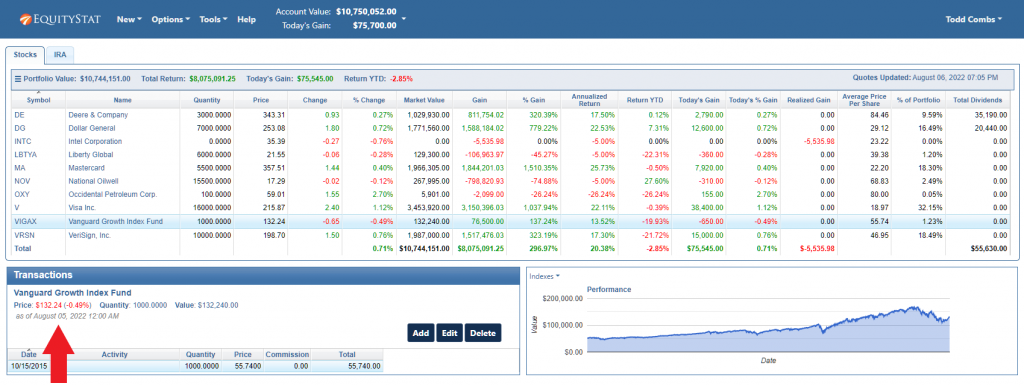Switch to the IRA tab
This screenshot has height=386, width=1024.
[61, 55]
